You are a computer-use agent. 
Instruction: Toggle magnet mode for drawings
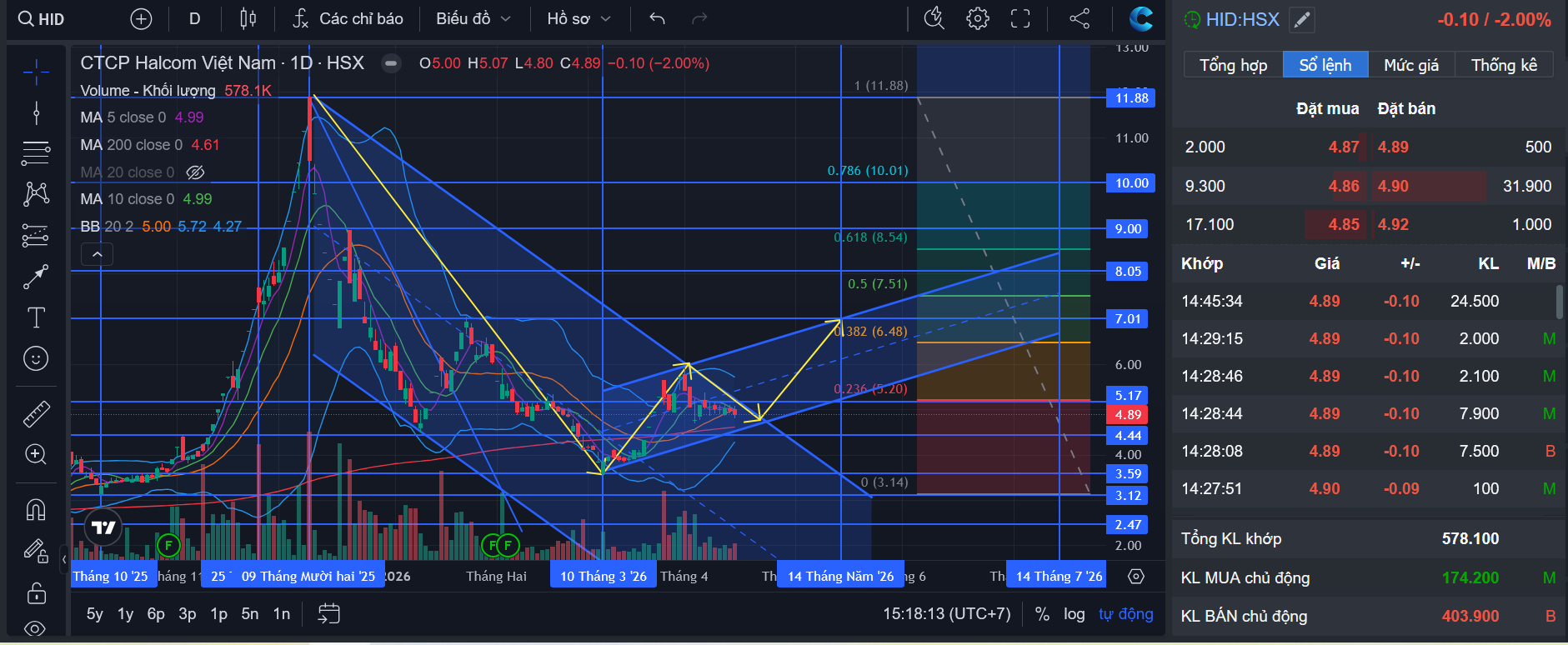36,509
